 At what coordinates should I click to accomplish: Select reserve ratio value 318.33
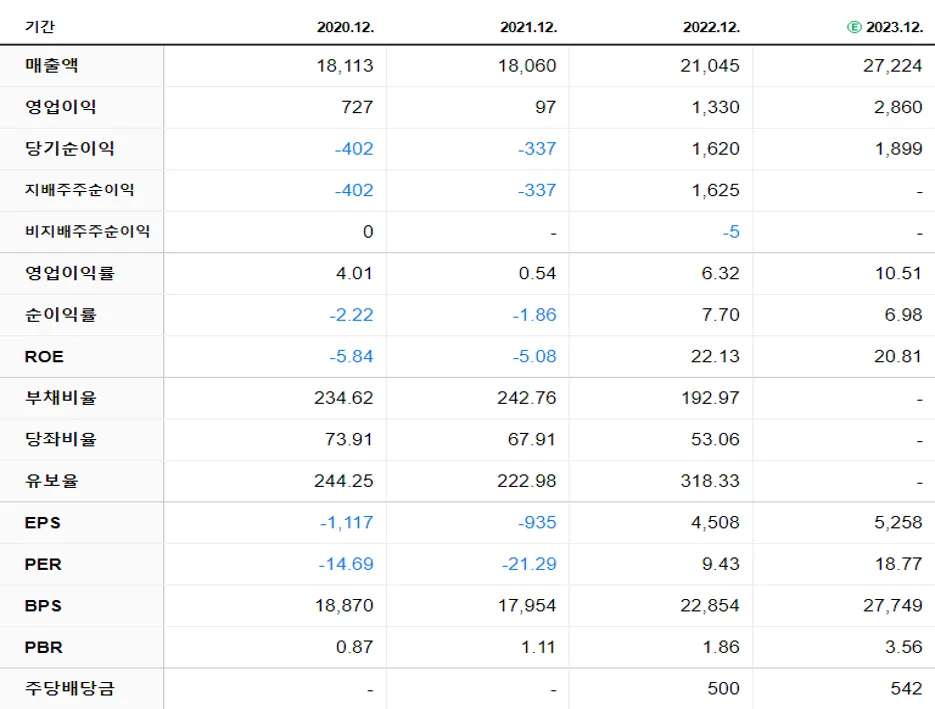pos(710,481)
